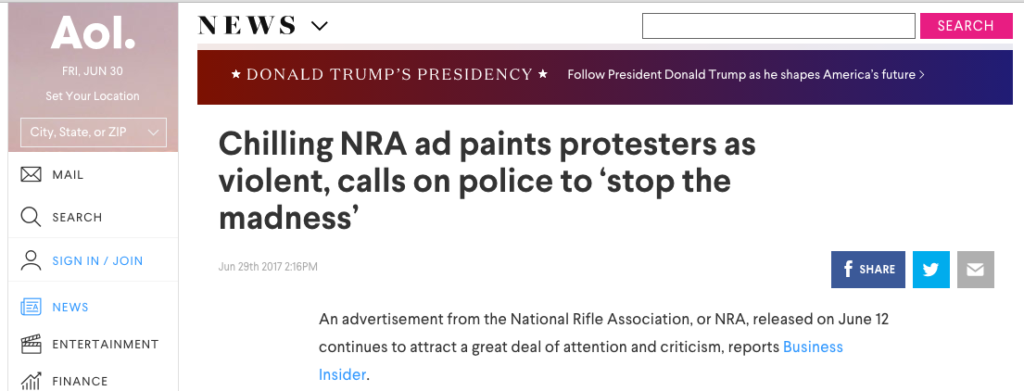Click the pink SEARCH button
This screenshot has height=391, width=1024.
coord(966,26)
